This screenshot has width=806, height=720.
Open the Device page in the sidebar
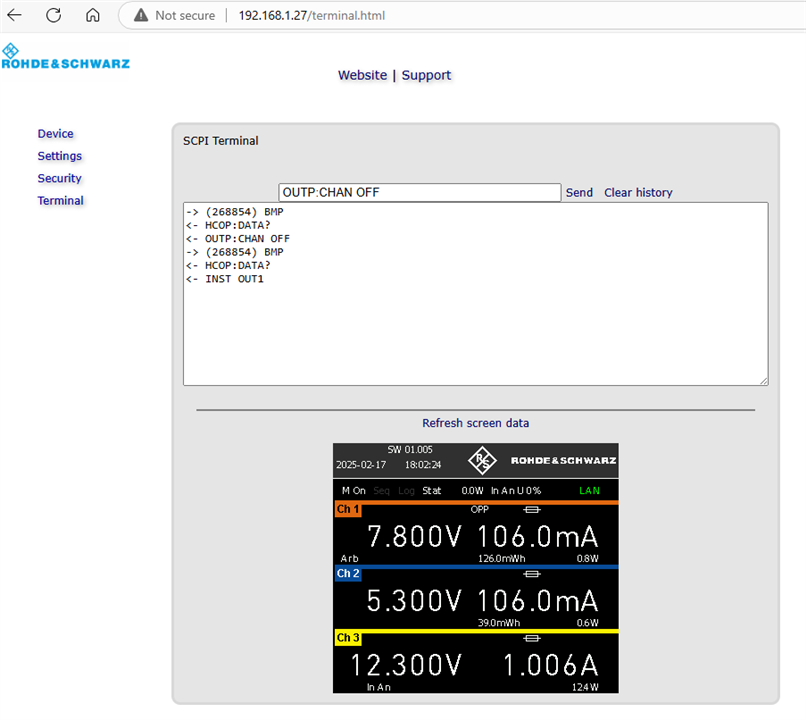point(56,134)
